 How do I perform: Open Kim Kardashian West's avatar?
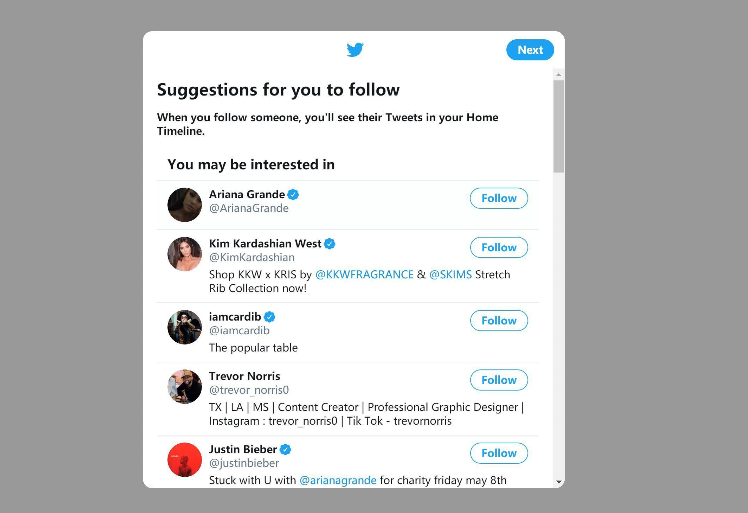(x=185, y=254)
